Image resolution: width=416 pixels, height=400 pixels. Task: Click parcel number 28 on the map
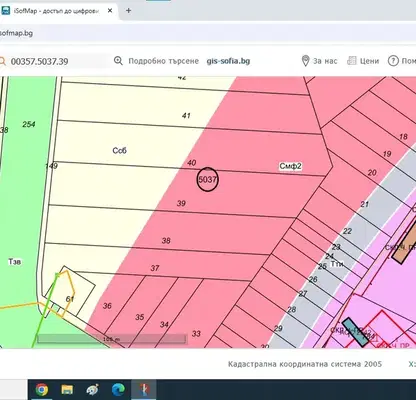(292, 310)
